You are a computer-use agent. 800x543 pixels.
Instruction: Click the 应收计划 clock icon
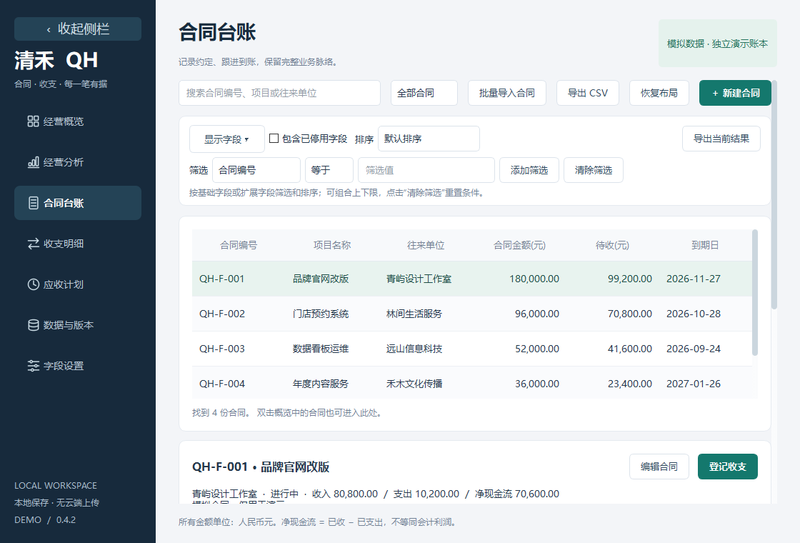[33, 284]
